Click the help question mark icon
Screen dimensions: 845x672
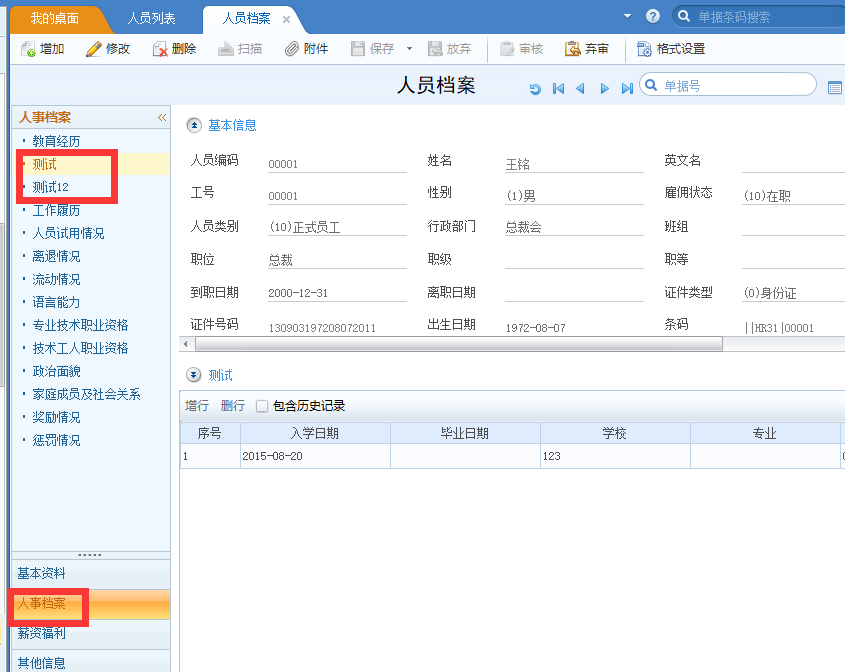pyautogui.click(x=653, y=16)
